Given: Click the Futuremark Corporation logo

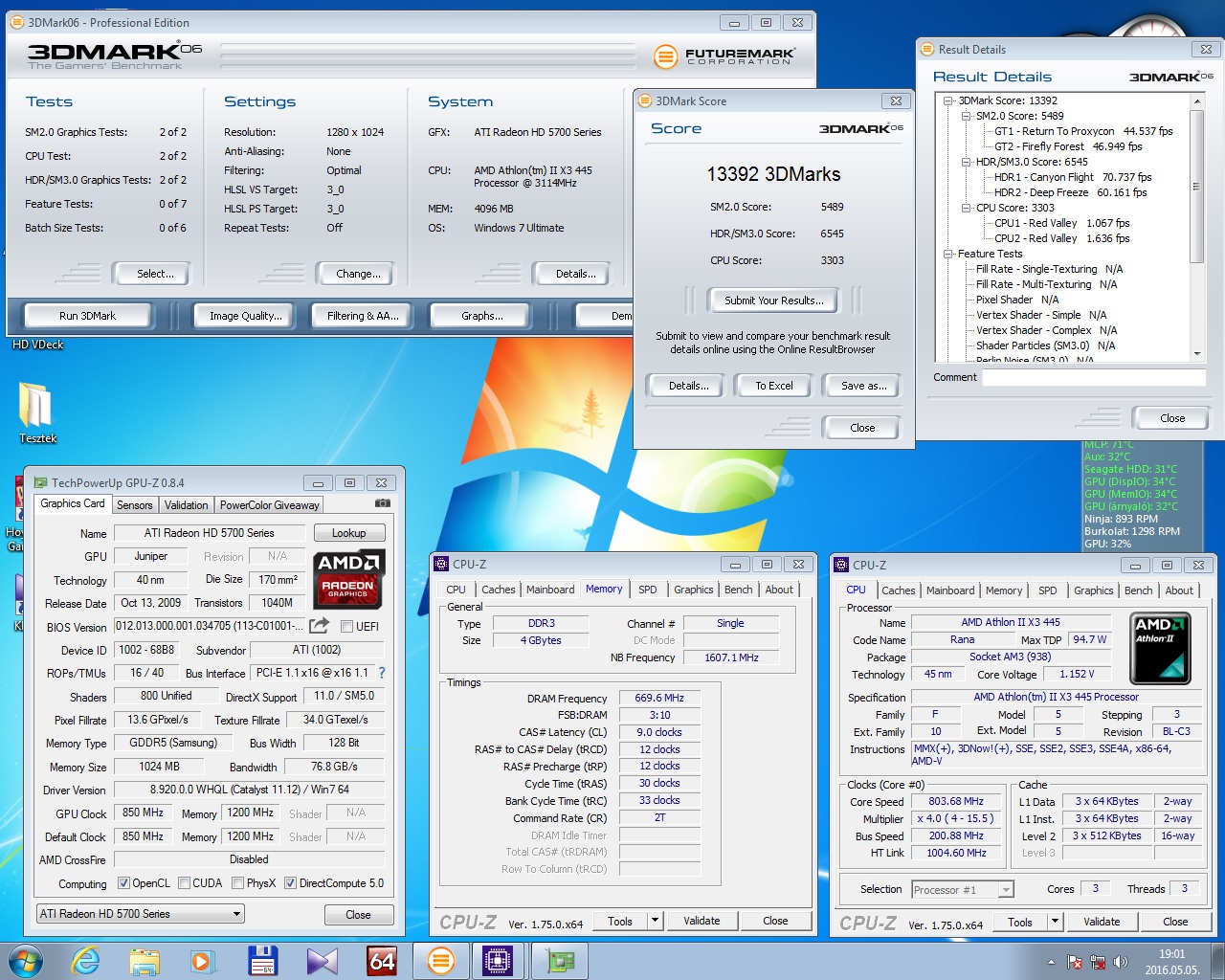Looking at the screenshot, I should click(724, 56).
